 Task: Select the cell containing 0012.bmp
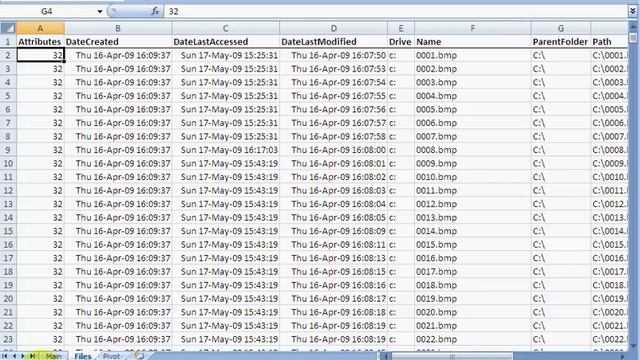tap(473, 204)
